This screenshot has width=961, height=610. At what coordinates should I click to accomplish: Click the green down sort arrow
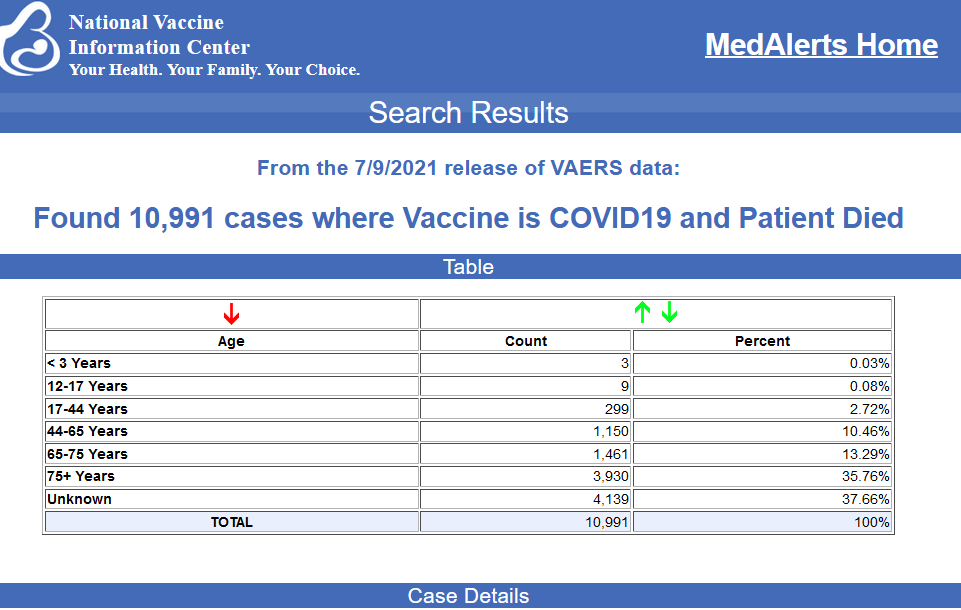pyautogui.click(x=670, y=313)
